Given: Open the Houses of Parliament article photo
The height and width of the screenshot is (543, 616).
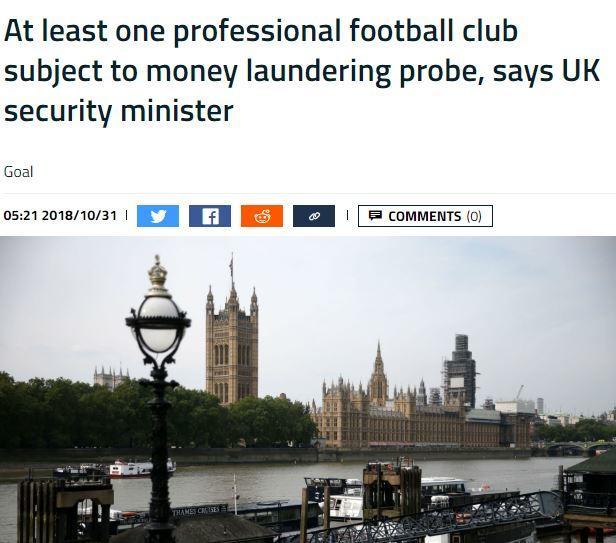Looking at the screenshot, I should point(308,389).
